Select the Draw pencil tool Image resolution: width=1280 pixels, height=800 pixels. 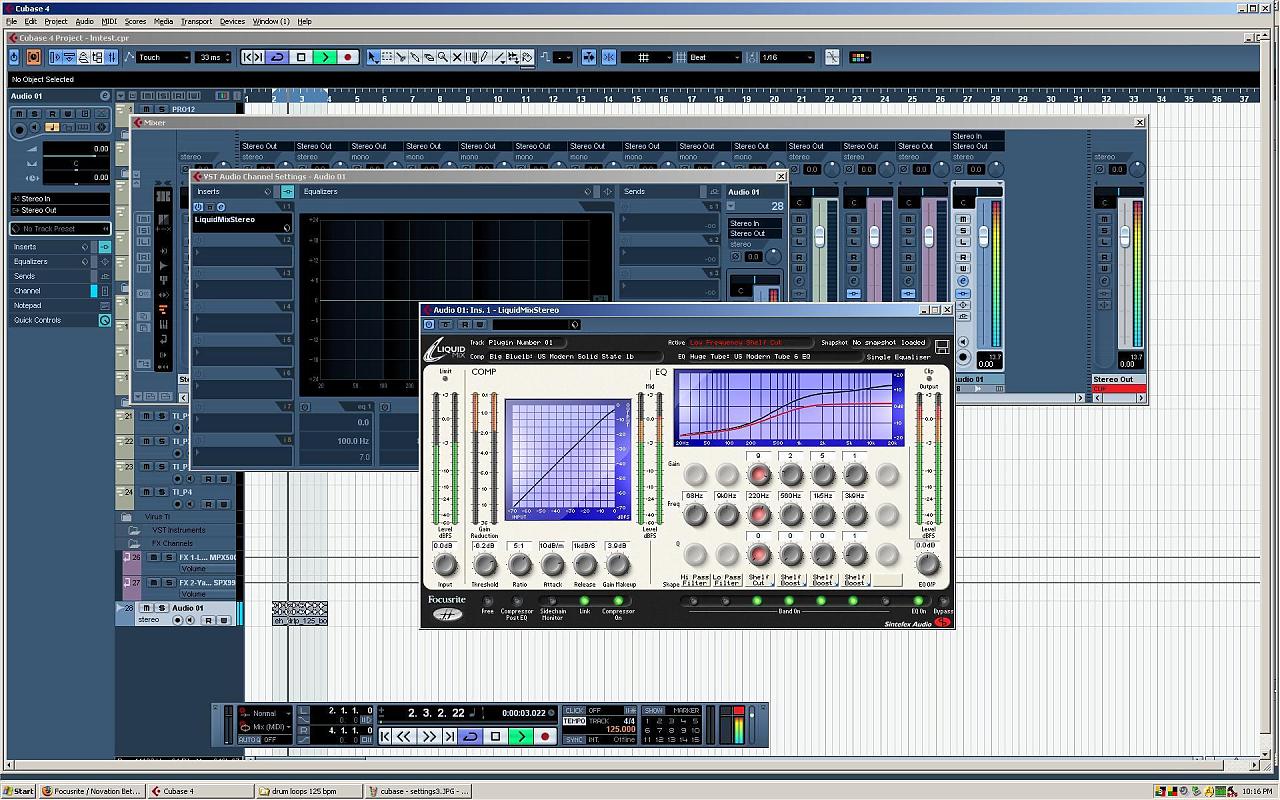(x=485, y=58)
